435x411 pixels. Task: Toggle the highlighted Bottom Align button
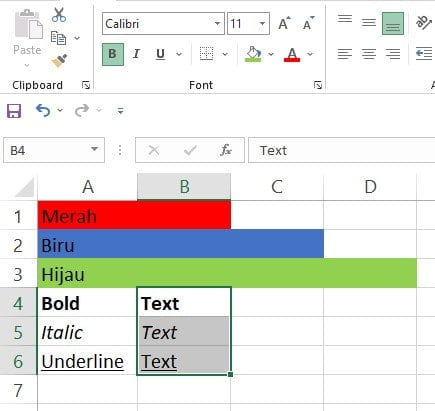tap(393, 24)
